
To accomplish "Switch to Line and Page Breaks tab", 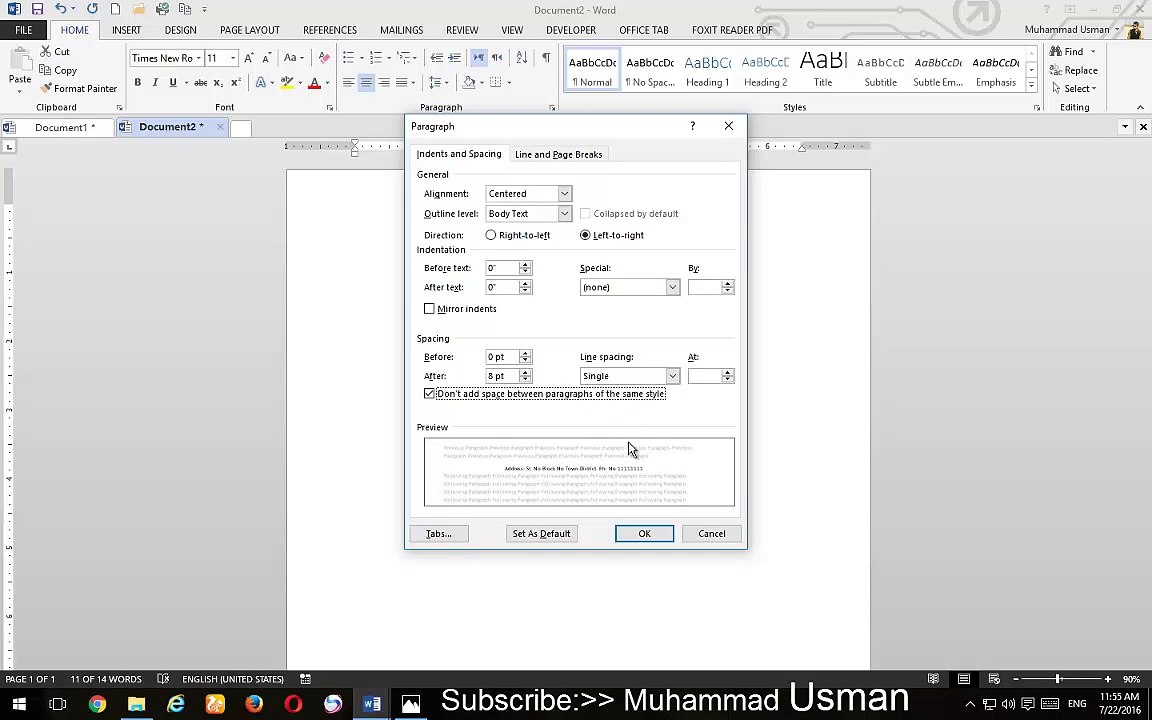I will coord(558,154).
